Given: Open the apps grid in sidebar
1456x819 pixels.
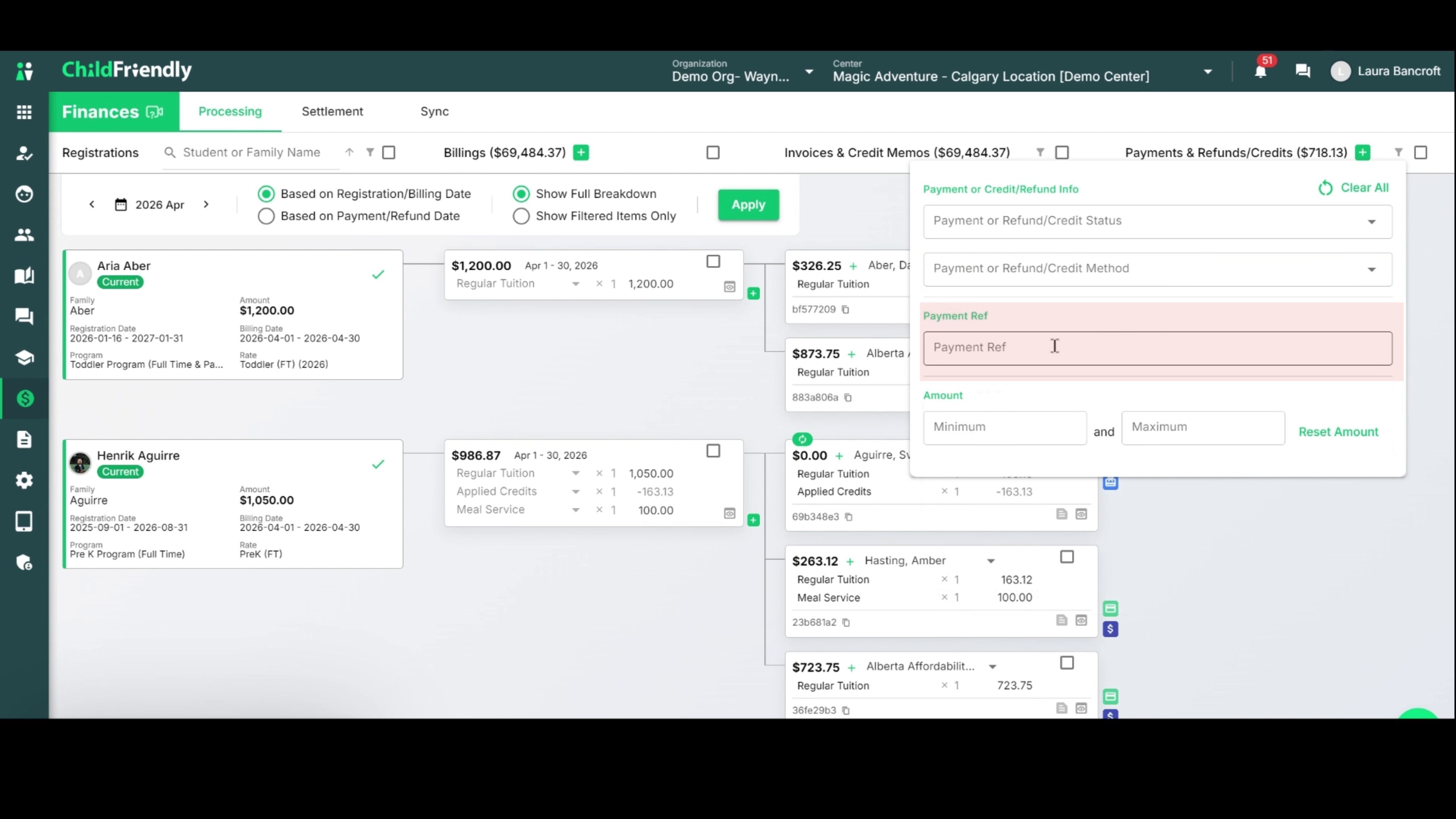Looking at the screenshot, I should [24, 112].
